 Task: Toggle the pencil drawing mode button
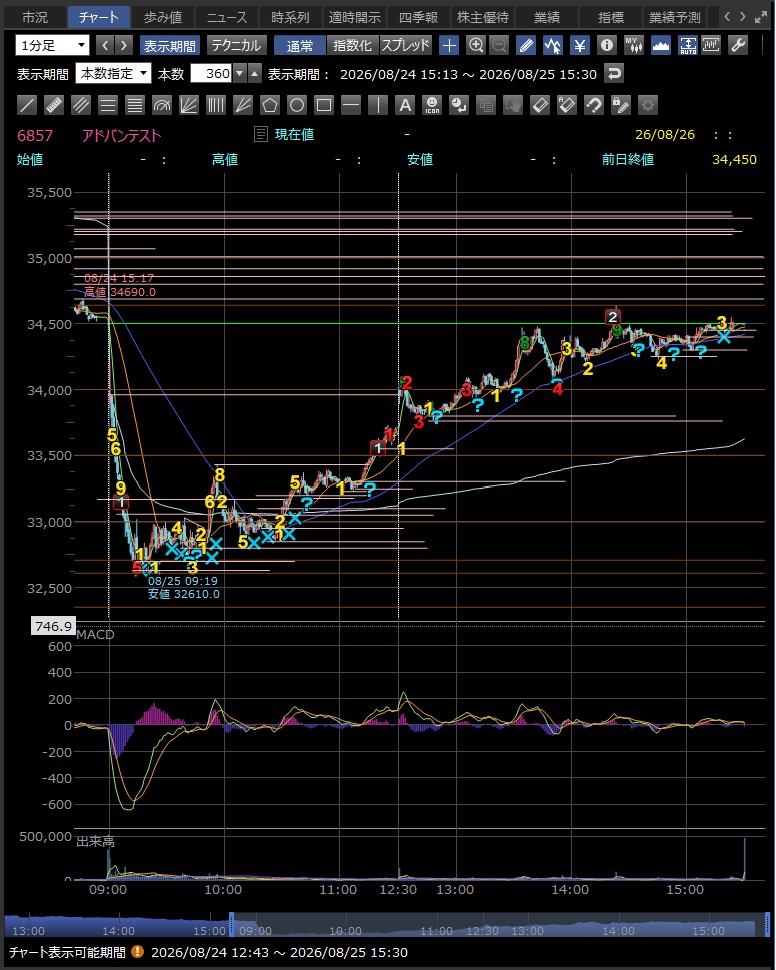pos(526,45)
